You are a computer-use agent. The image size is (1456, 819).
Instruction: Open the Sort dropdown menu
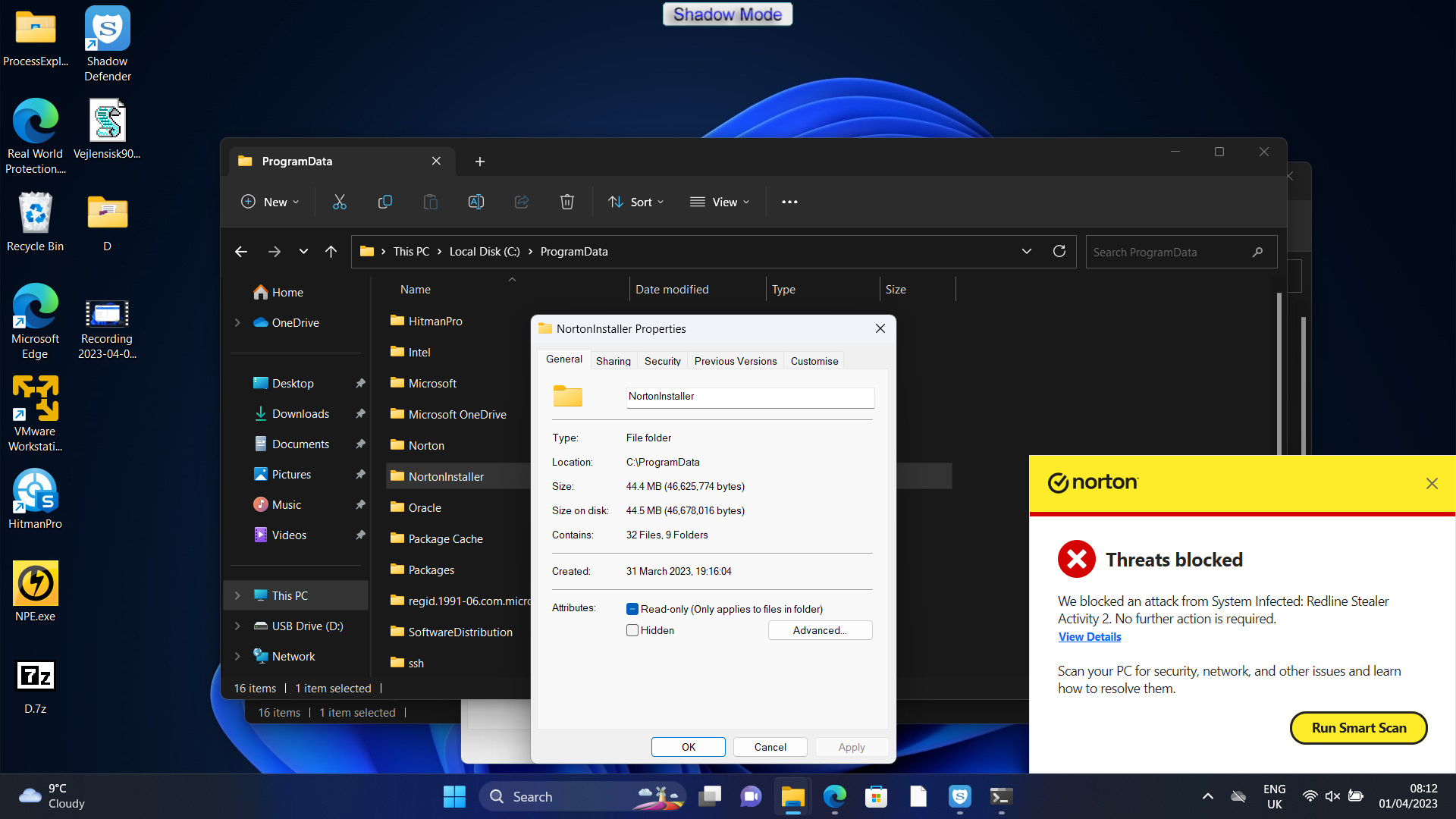635,202
